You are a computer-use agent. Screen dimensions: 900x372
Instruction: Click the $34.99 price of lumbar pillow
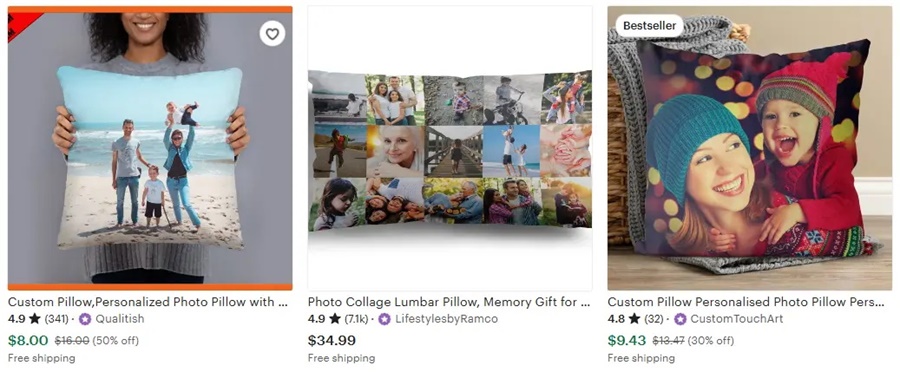(332, 340)
